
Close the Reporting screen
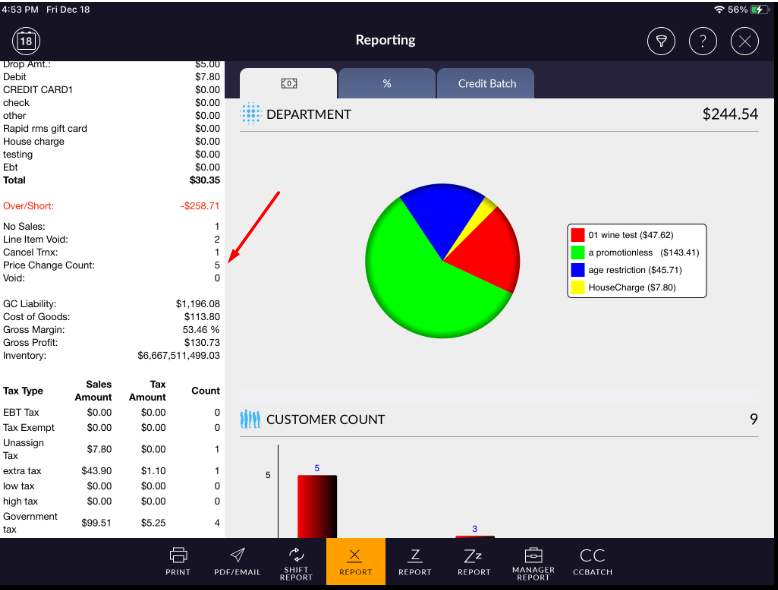[745, 41]
